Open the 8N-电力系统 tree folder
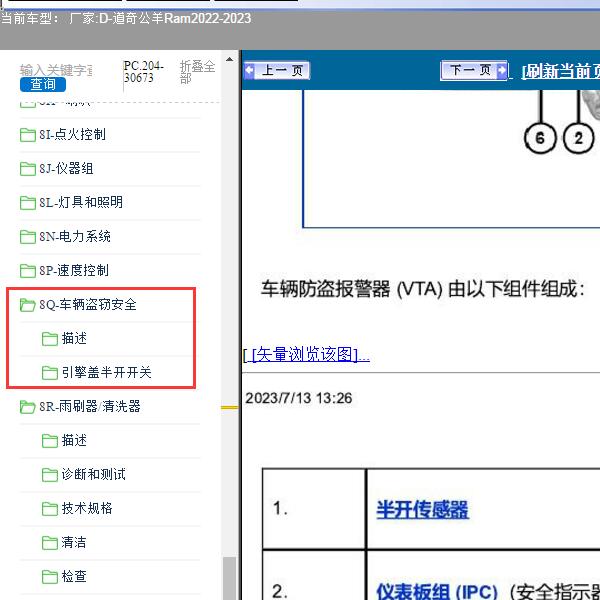 75,236
